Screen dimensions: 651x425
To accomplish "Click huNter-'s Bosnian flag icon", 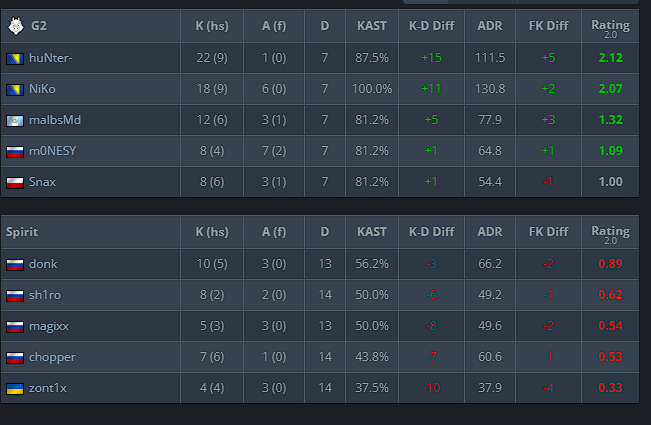I will click(x=15, y=59).
